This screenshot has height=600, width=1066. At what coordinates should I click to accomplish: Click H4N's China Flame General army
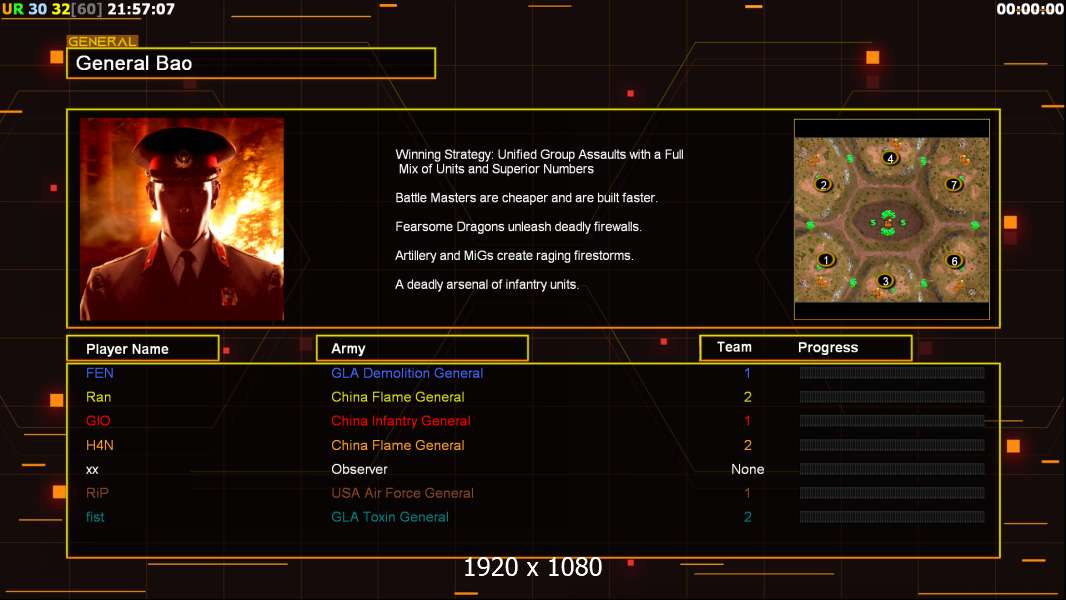coord(398,445)
